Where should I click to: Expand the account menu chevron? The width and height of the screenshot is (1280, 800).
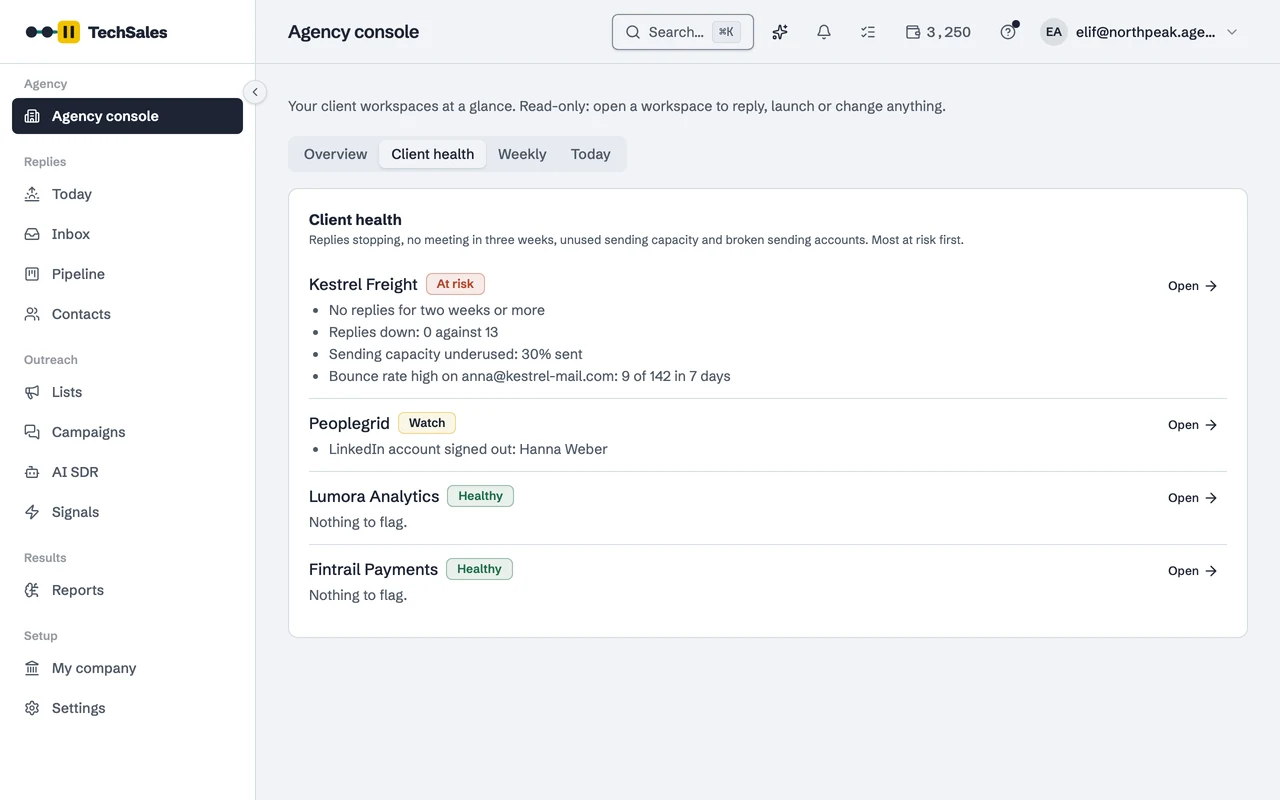[1232, 32]
